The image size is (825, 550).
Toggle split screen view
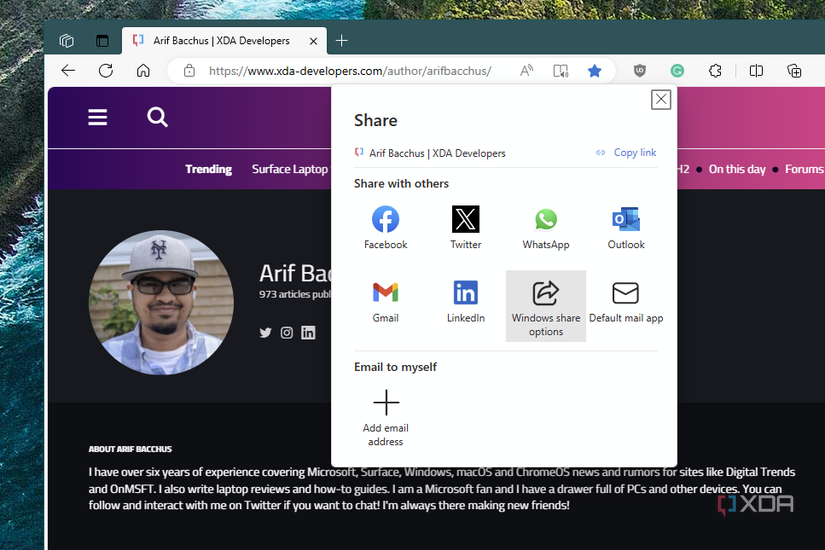click(x=756, y=71)
